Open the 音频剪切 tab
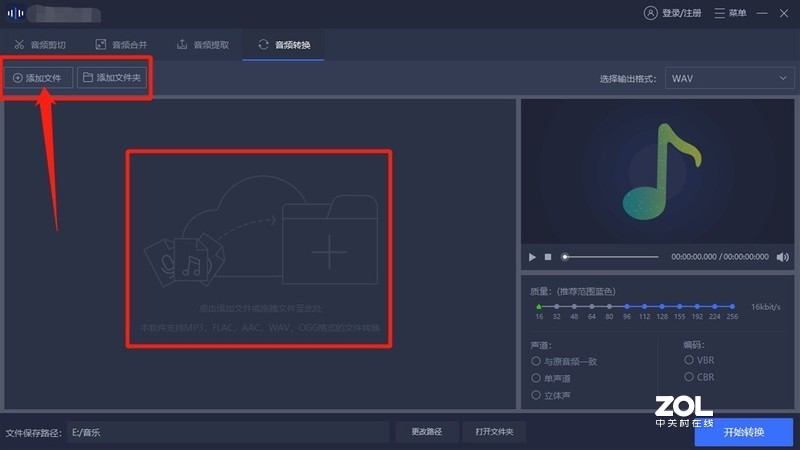The width and height of the screenshot is (800, 450). [x=40, y=45]
